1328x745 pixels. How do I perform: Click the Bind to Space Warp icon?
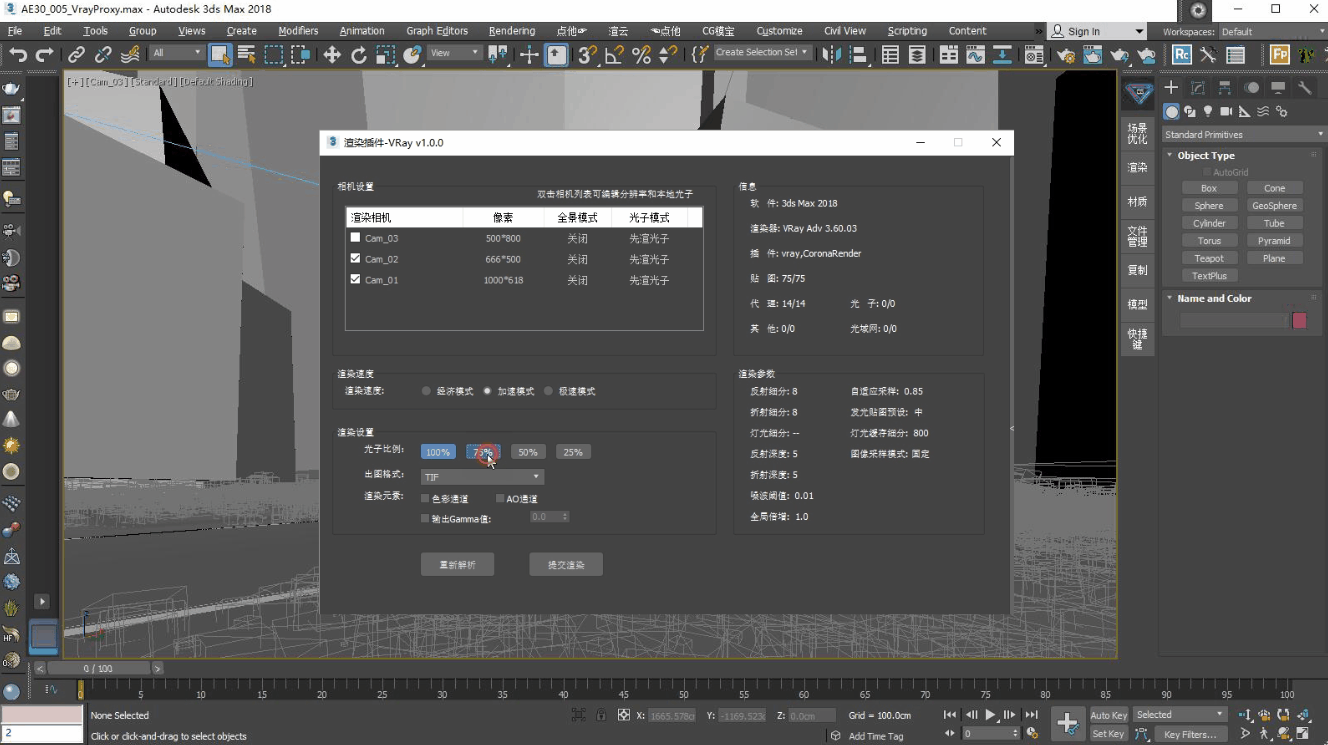click(x=129, y=55)
